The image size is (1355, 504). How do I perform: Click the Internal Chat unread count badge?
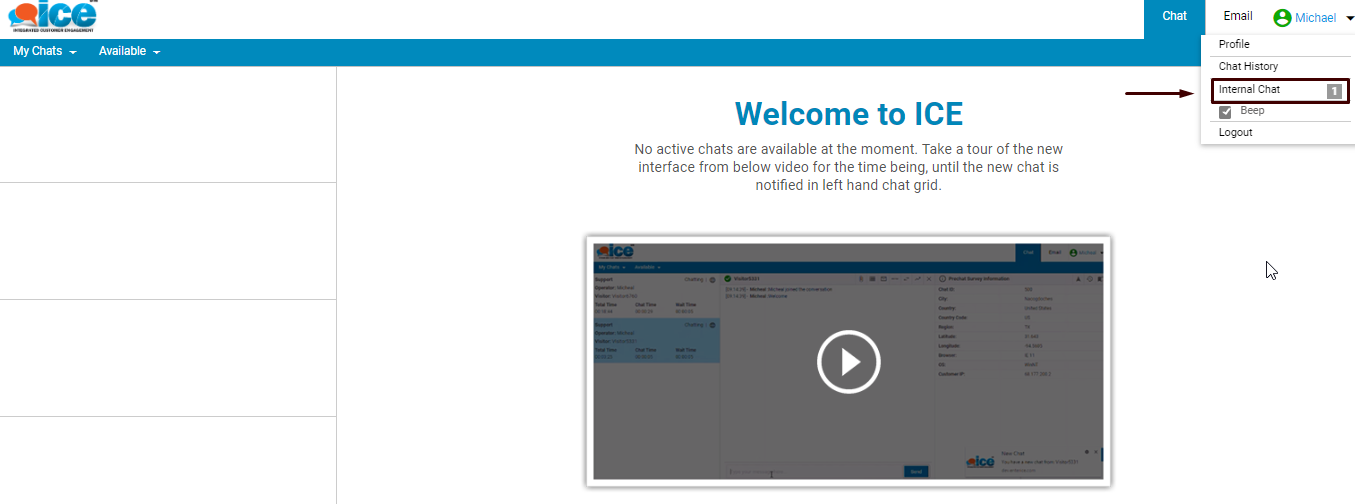pos(1334,91)
